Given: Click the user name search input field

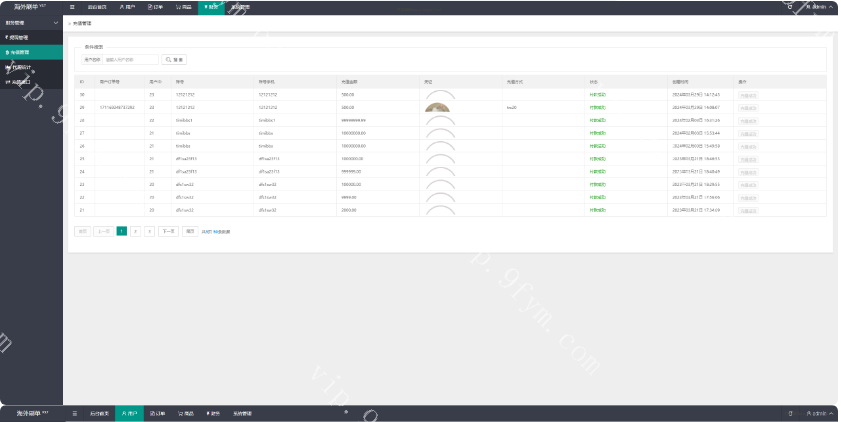Looking at the screenshot, I should click(130, 60).
